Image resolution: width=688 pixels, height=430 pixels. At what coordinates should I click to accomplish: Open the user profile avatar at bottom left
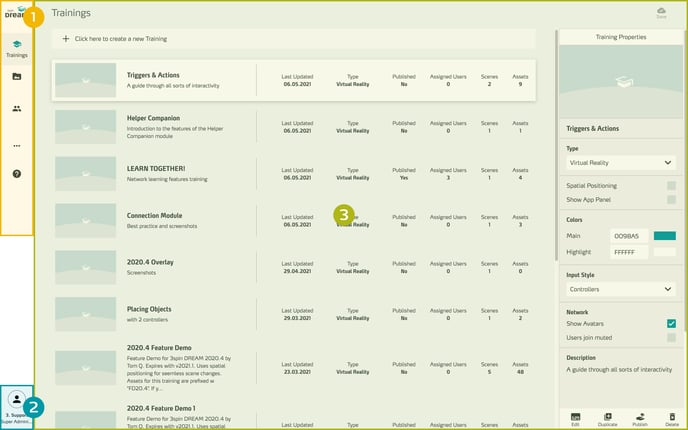coord(16,400)
